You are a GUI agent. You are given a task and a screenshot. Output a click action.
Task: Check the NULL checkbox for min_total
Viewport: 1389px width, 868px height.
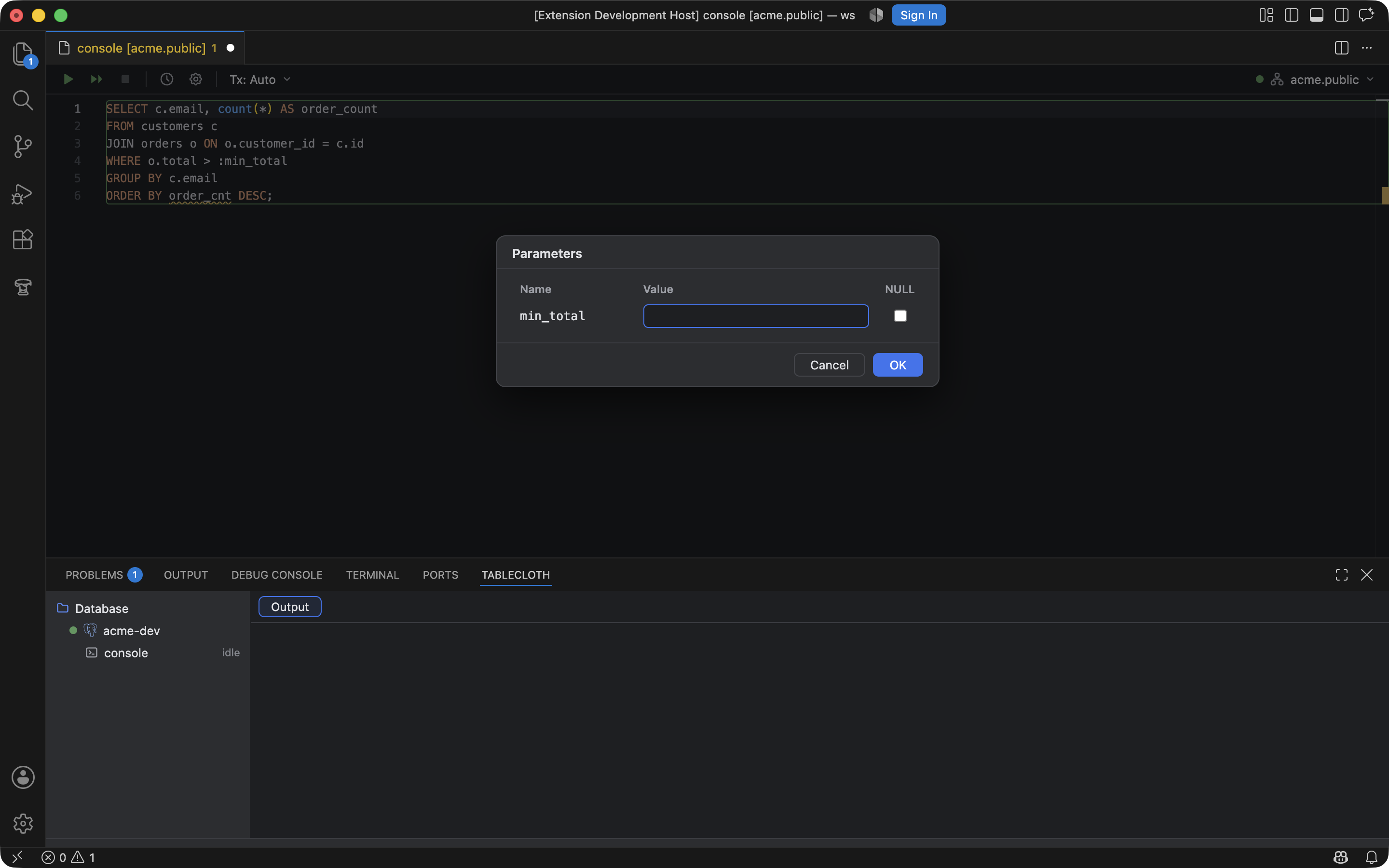click(x=900, y=316)
